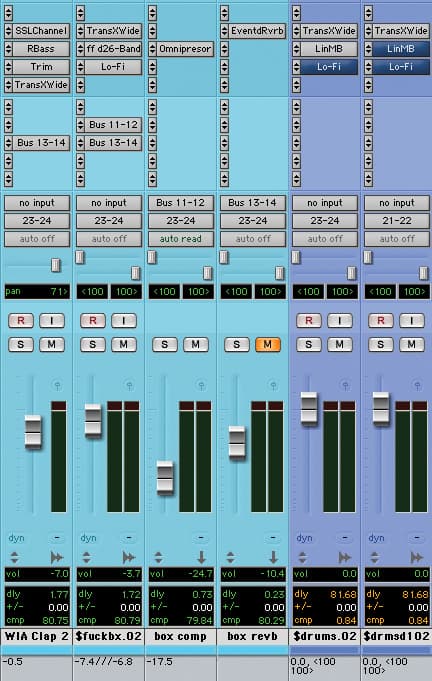Open the RBass insert plug-in

(x=41, y=49)
